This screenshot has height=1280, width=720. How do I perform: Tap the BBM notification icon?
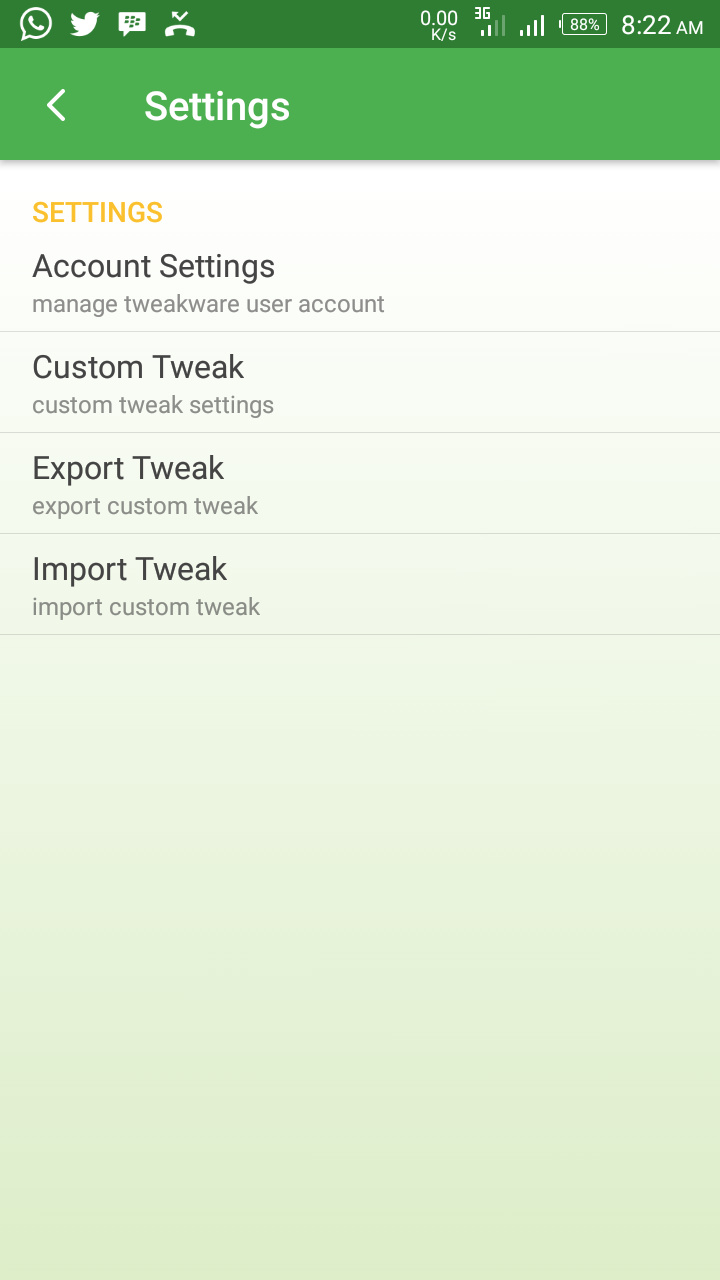click(132, 24)
